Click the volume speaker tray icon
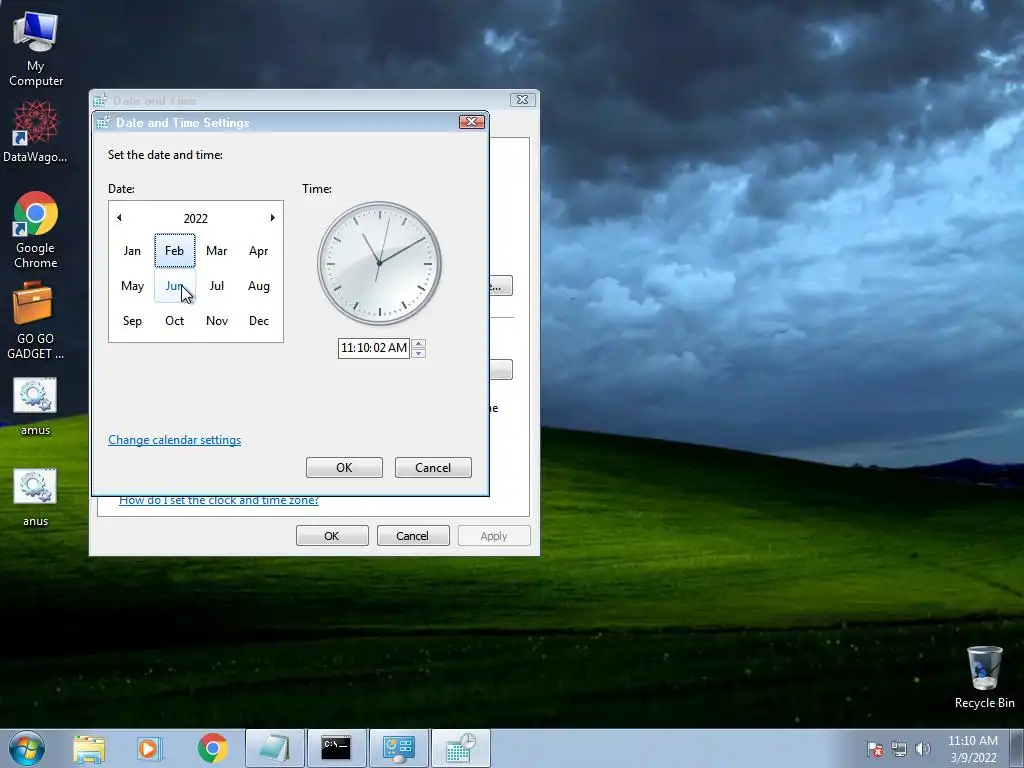Image resolution: width=1024 pixels, height=768 pixels. click(x=923, y=749)
